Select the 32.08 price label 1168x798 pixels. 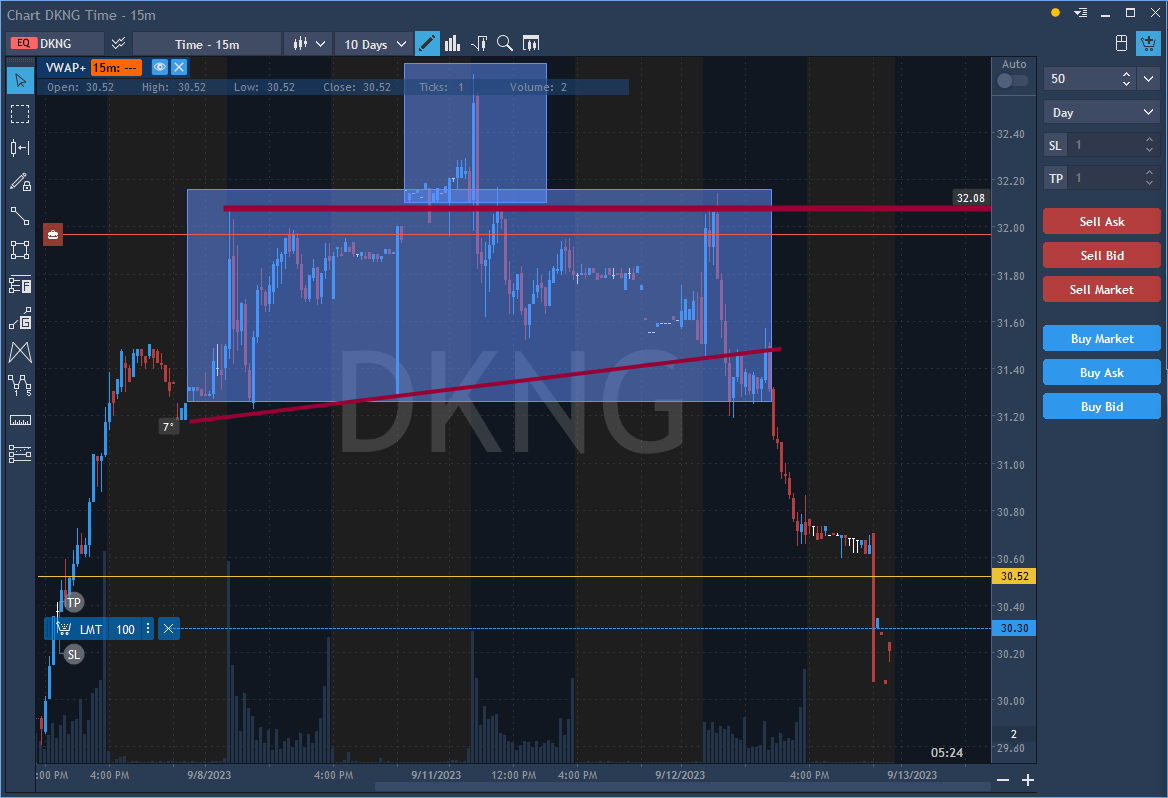point(971,197)
